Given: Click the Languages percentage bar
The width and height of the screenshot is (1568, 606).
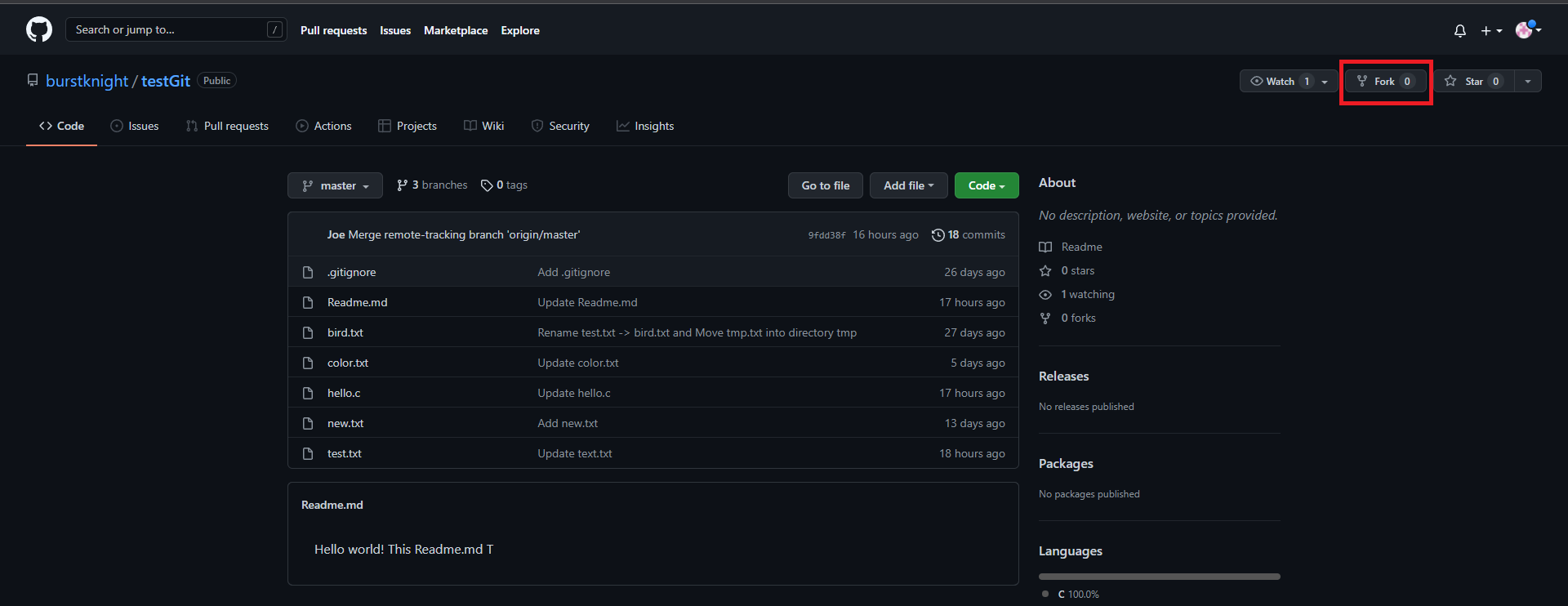Looking at the screenshot, I should (1160, 577).
